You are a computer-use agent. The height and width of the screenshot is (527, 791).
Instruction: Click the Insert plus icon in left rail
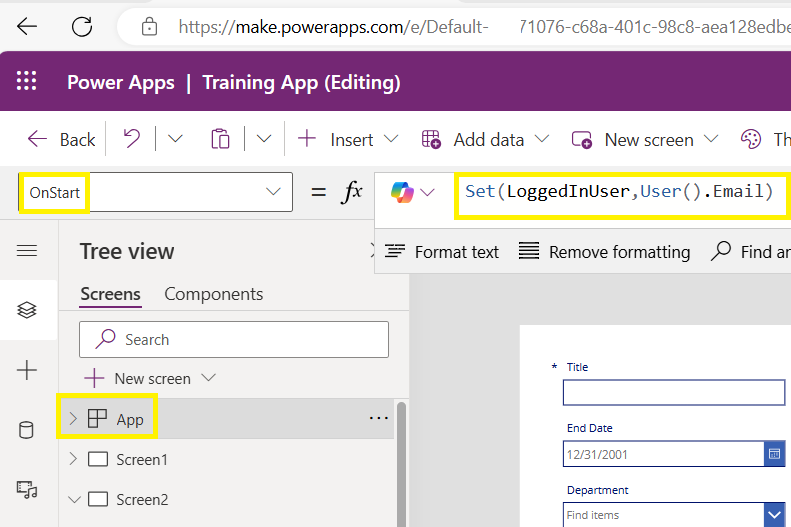pyautogui.click(x=27, y=370)
